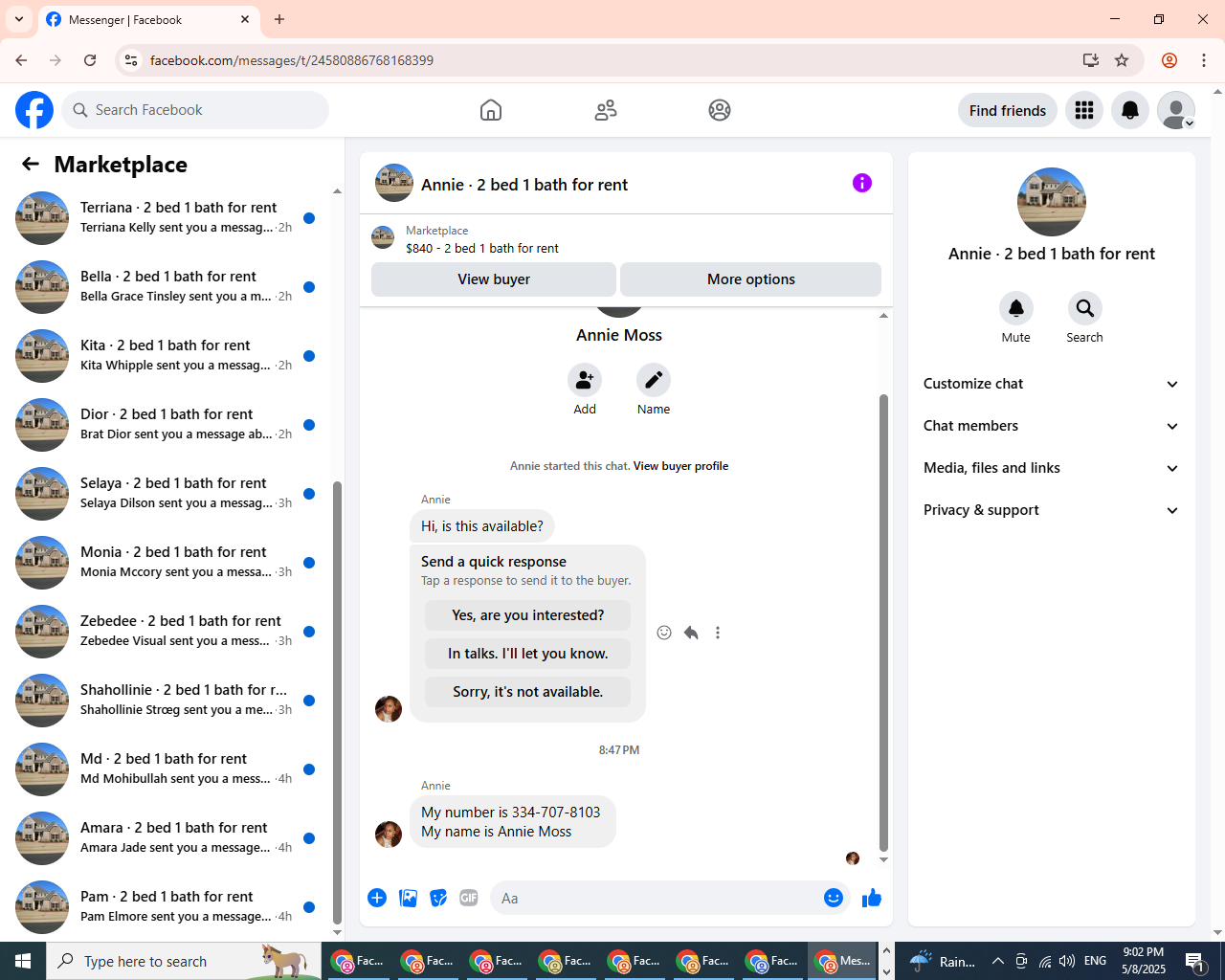
Task: Open a new browser tab
Action: 279,19
